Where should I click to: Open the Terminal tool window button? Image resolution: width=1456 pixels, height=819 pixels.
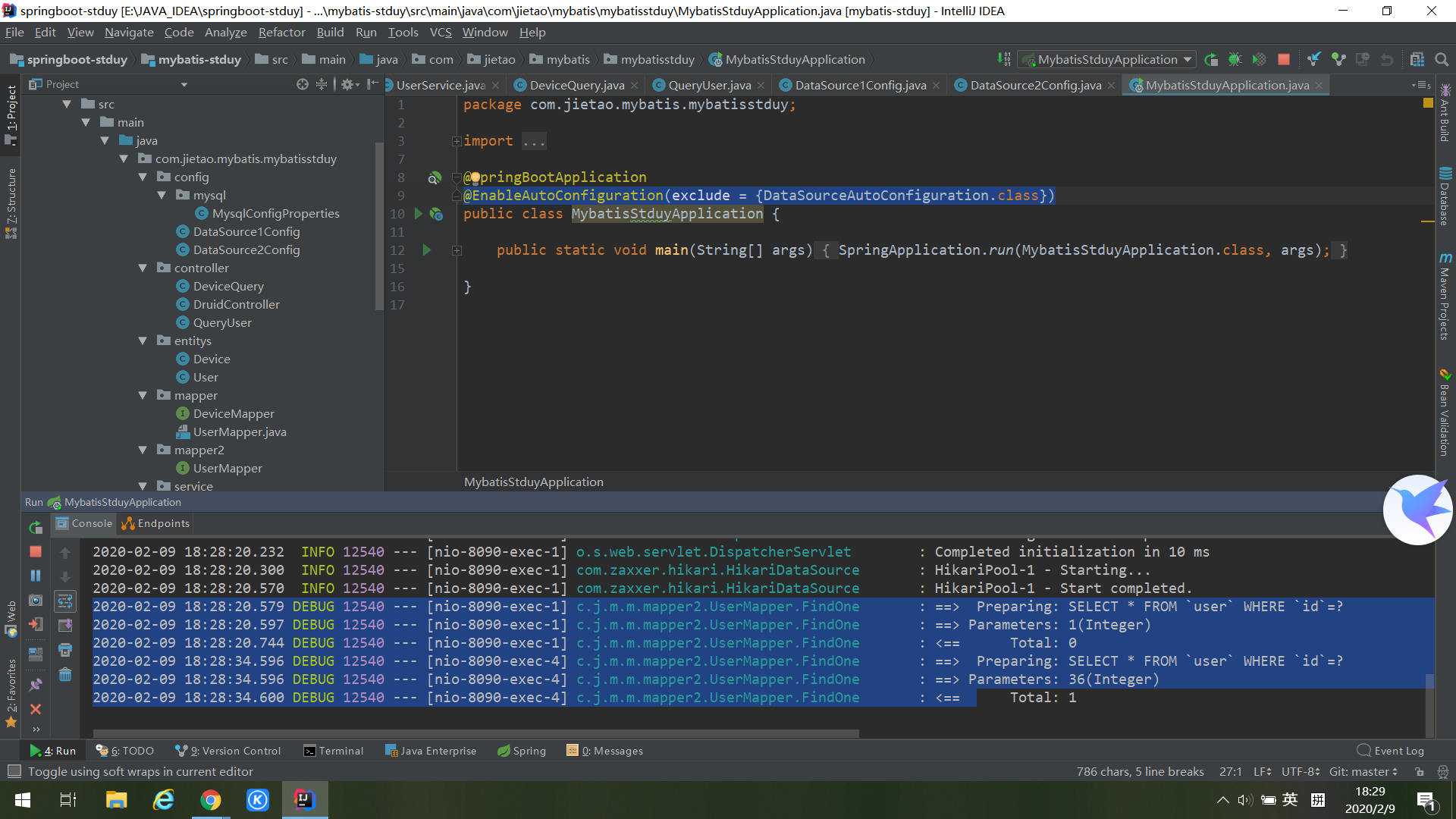[334, 751]
